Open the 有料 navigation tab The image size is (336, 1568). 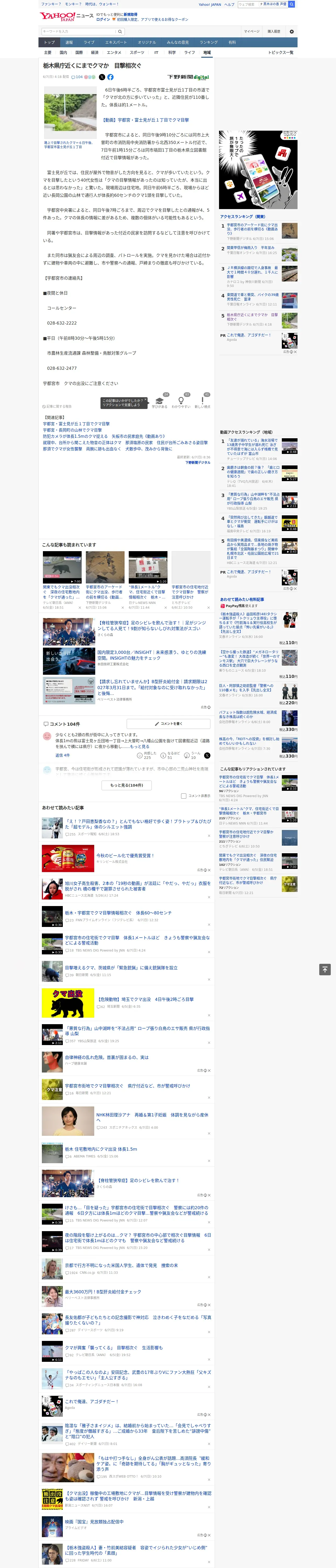232,43
